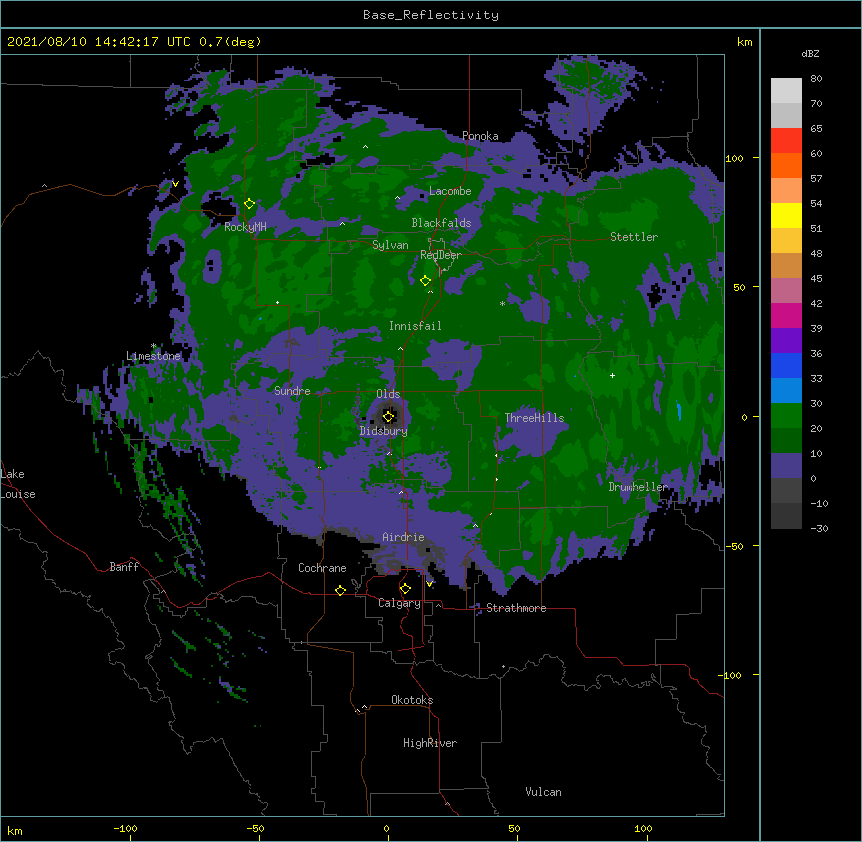
Task: Click the bottom axis 100 km tick label
Action: point(643,828)
